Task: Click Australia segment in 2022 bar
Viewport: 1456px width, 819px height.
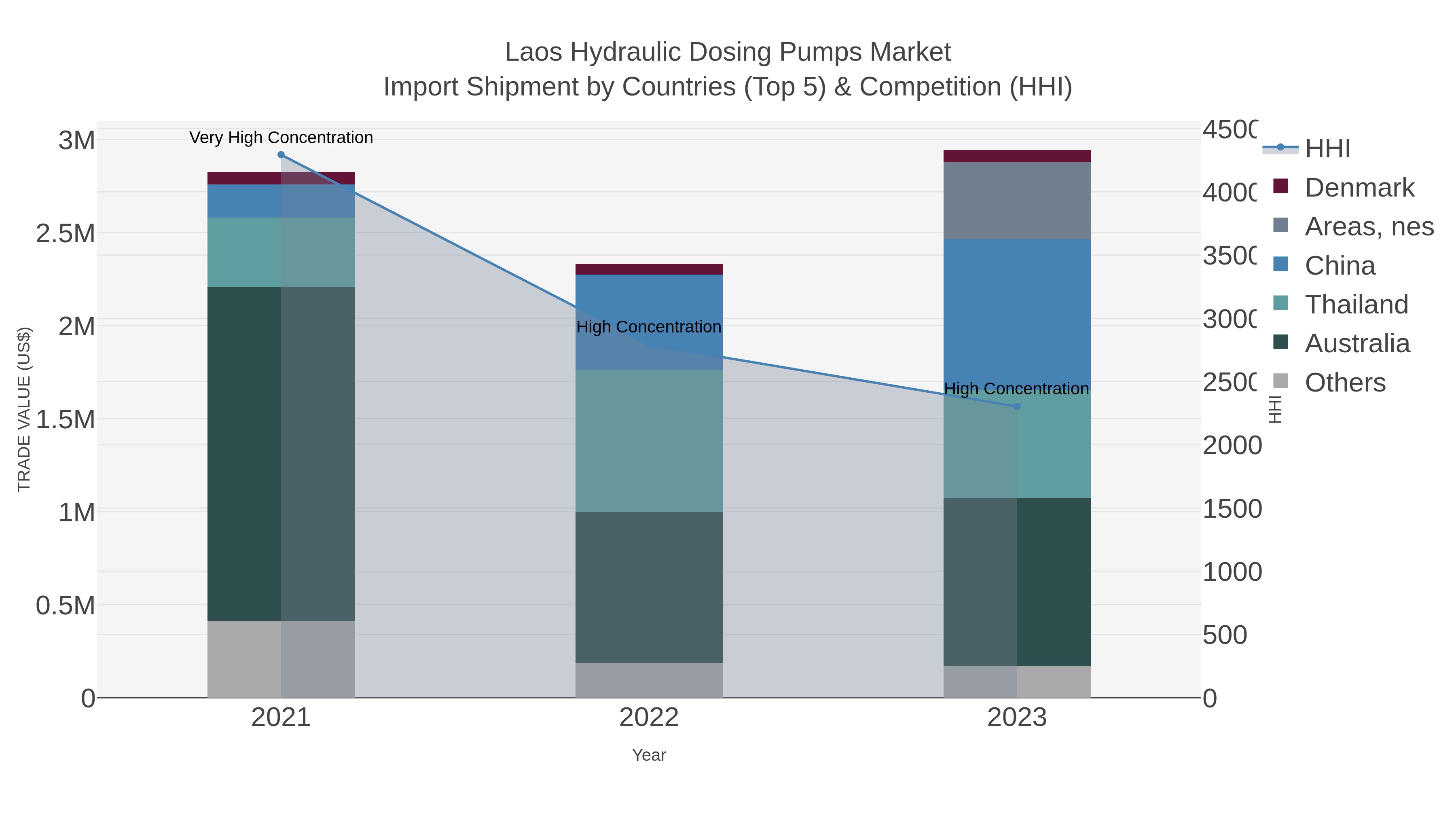Action: click(x=649, y=588)
